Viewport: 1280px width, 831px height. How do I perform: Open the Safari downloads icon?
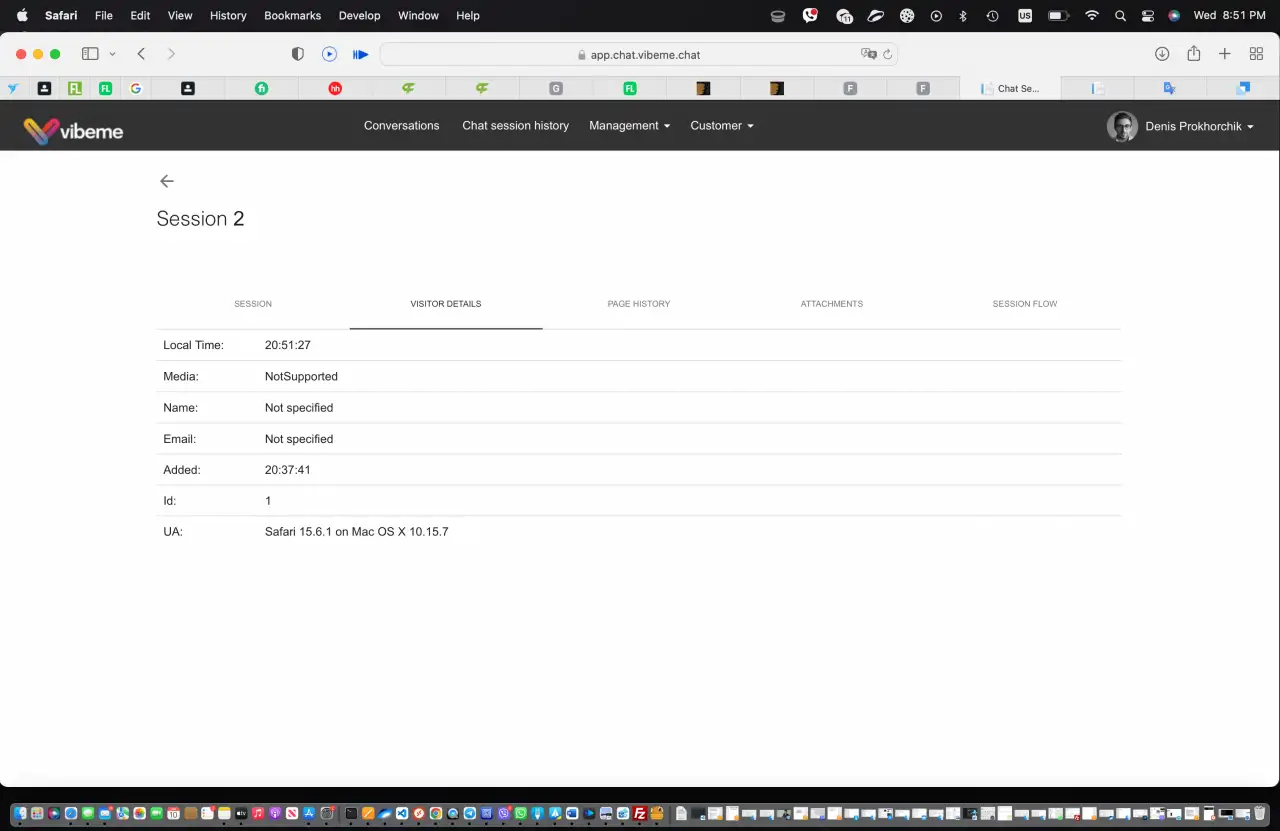coord(1162,54)
